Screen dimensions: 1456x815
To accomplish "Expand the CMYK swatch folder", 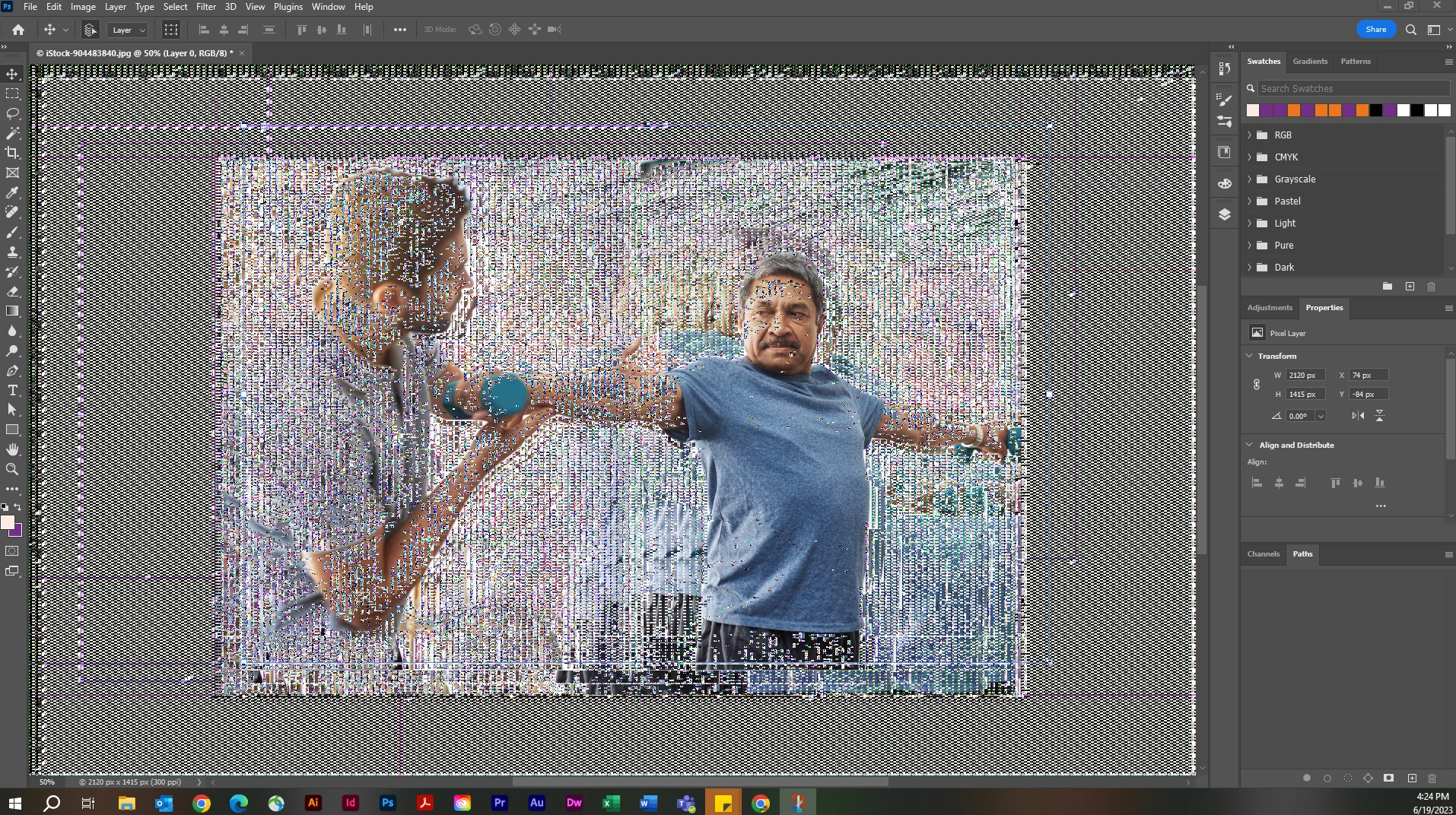I will (x=1249, y=157).
